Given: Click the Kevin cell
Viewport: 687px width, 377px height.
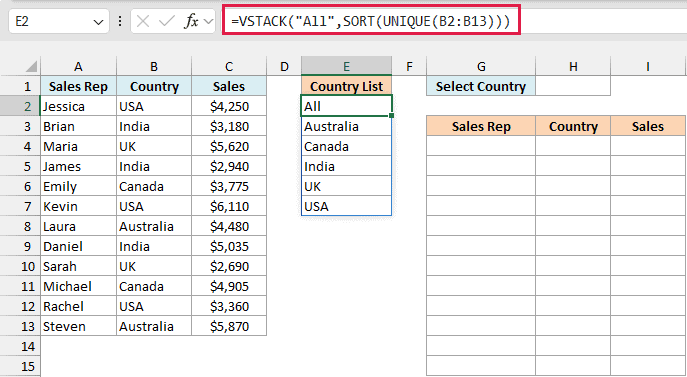Looking at the screenshot, I should 78,206.
